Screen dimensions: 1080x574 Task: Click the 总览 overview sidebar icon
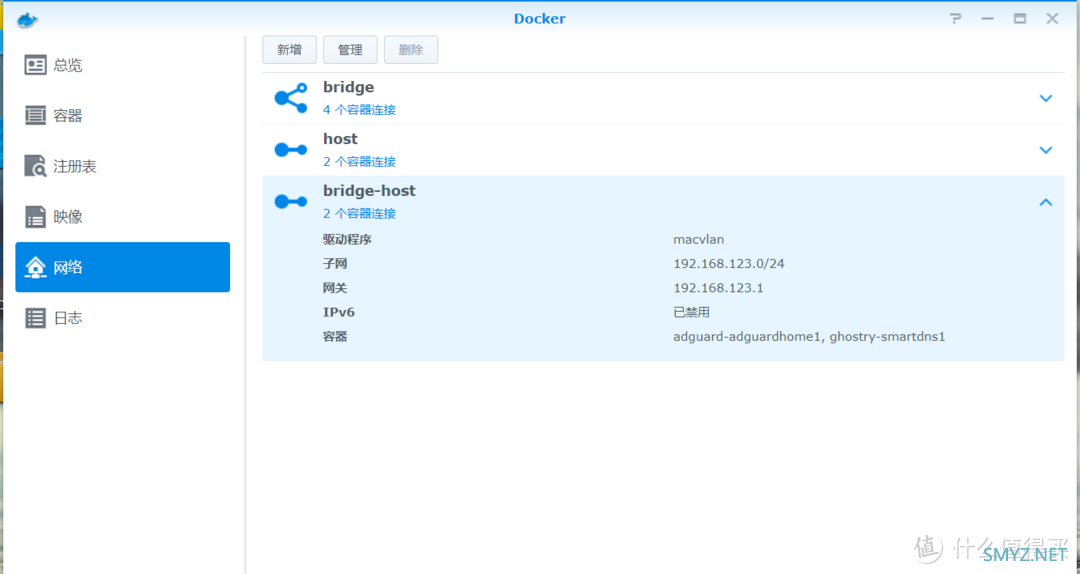click(x=35, y=65)
